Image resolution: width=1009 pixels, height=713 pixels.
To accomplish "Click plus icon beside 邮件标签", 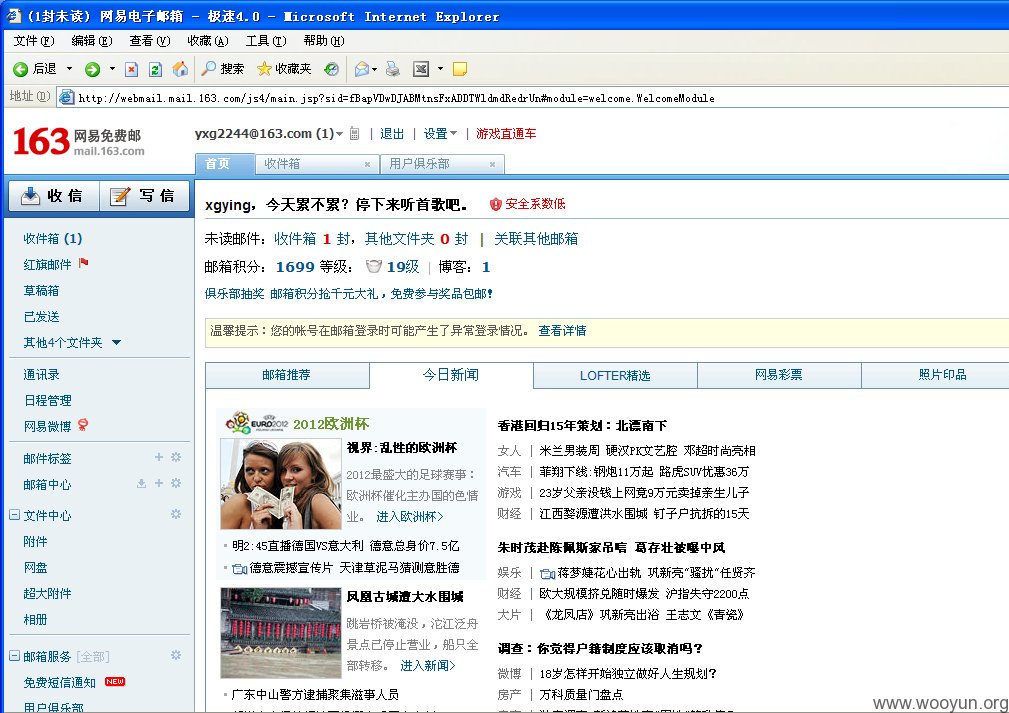I will [159, 457].
